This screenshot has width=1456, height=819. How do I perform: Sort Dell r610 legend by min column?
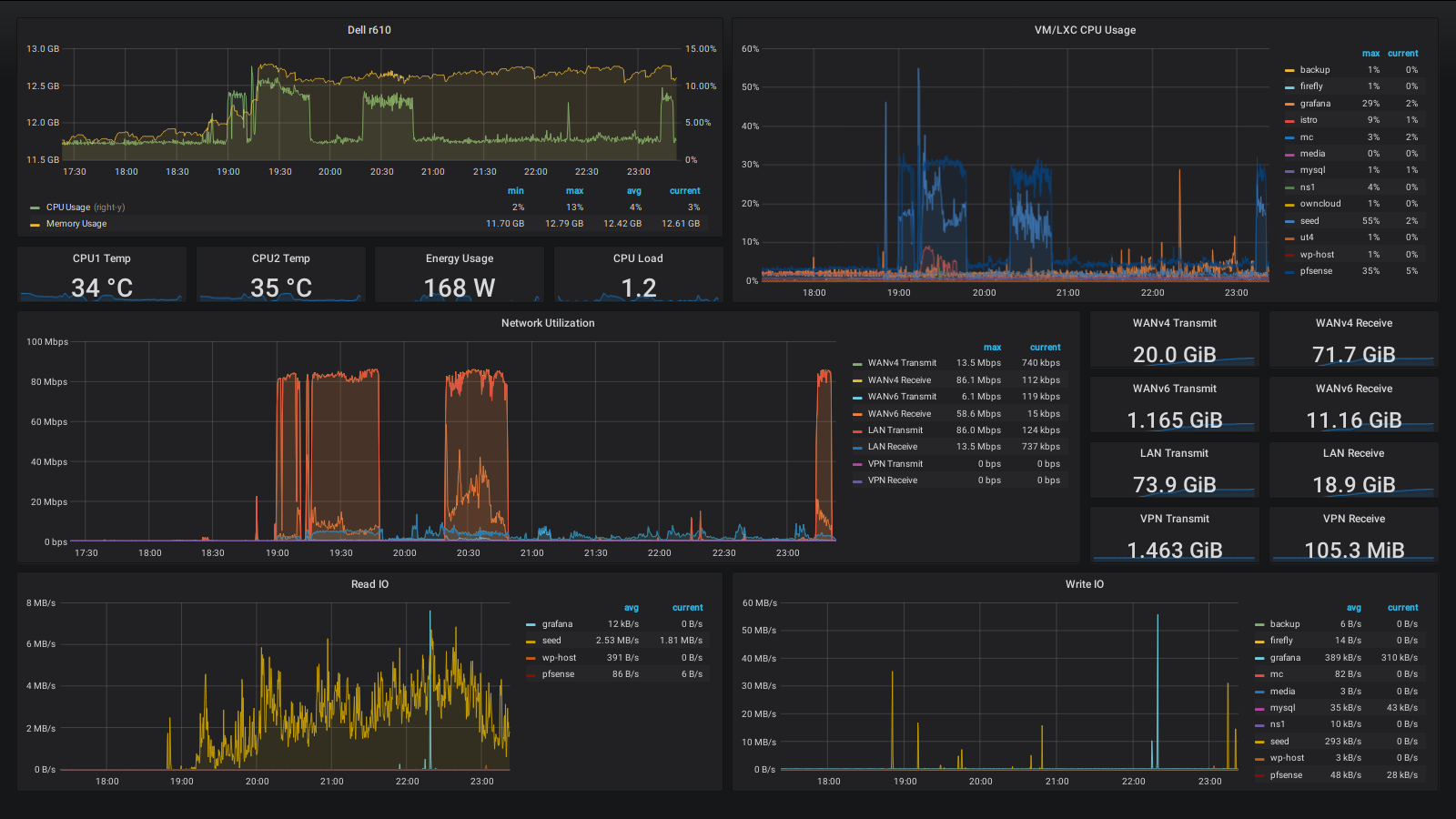[515, 191]
